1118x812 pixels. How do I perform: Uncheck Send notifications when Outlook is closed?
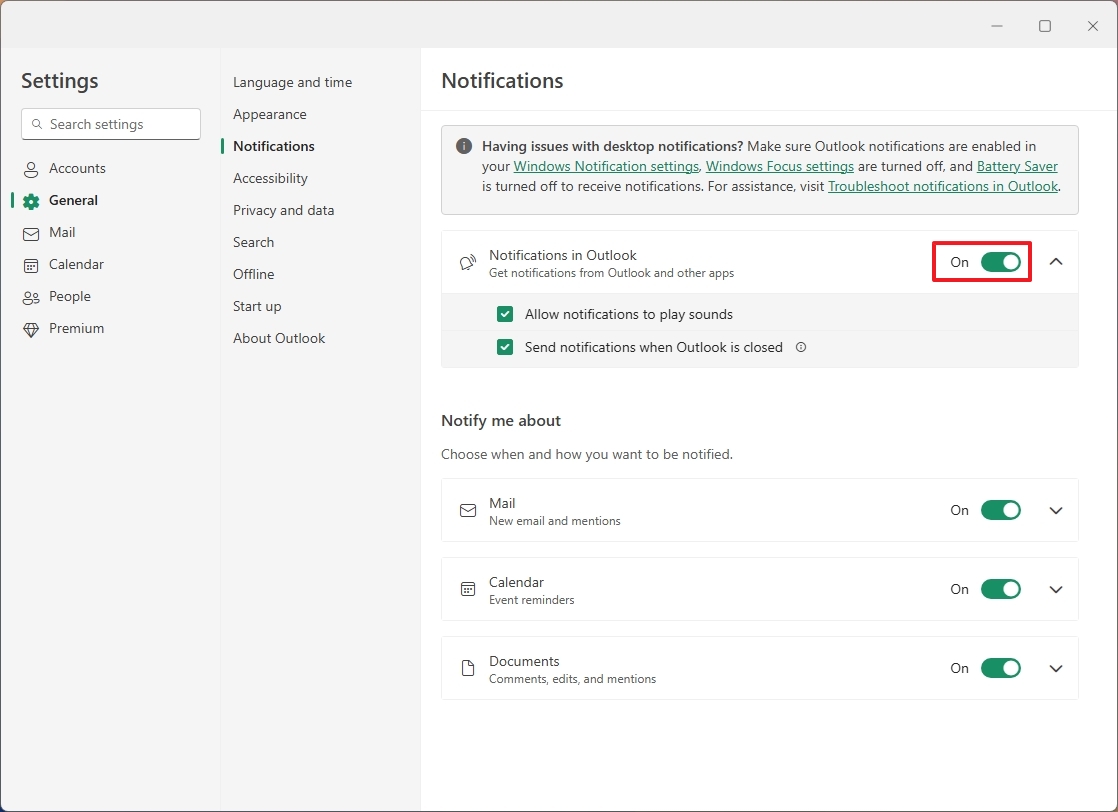tap(505, 346)
